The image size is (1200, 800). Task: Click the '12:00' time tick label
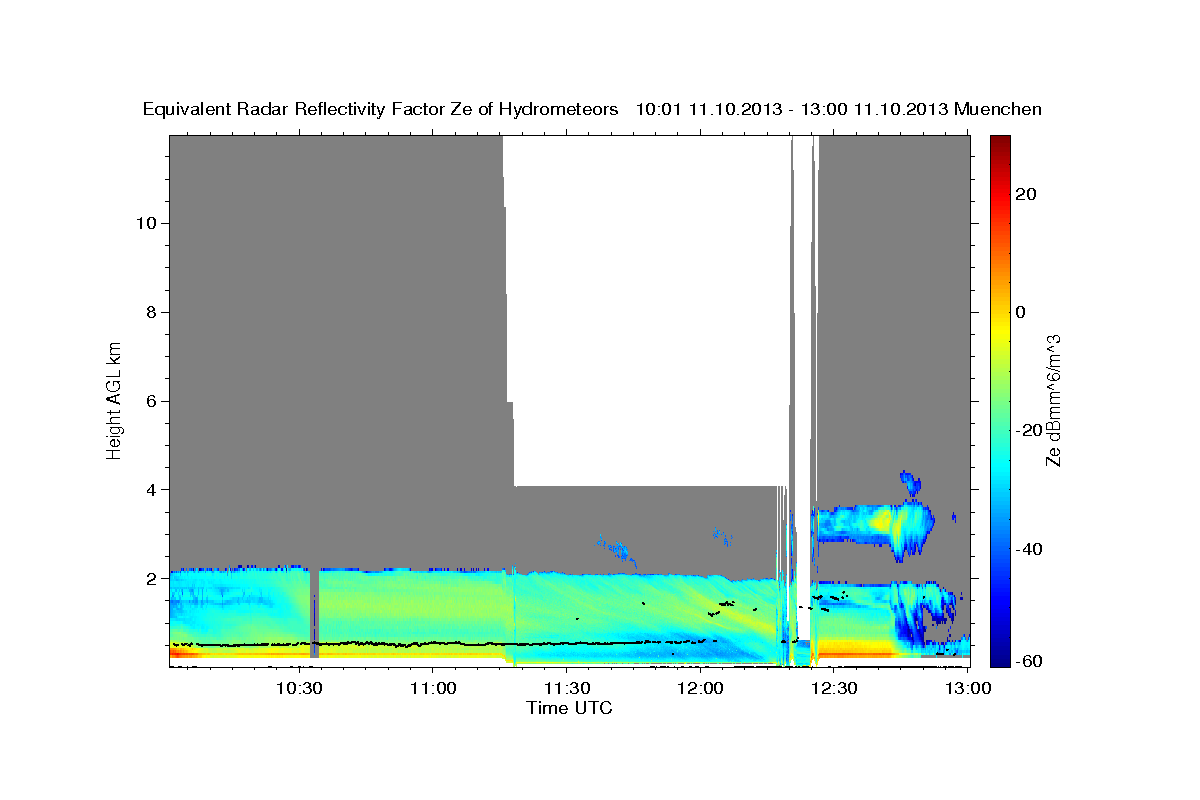(x=701, y=689)
